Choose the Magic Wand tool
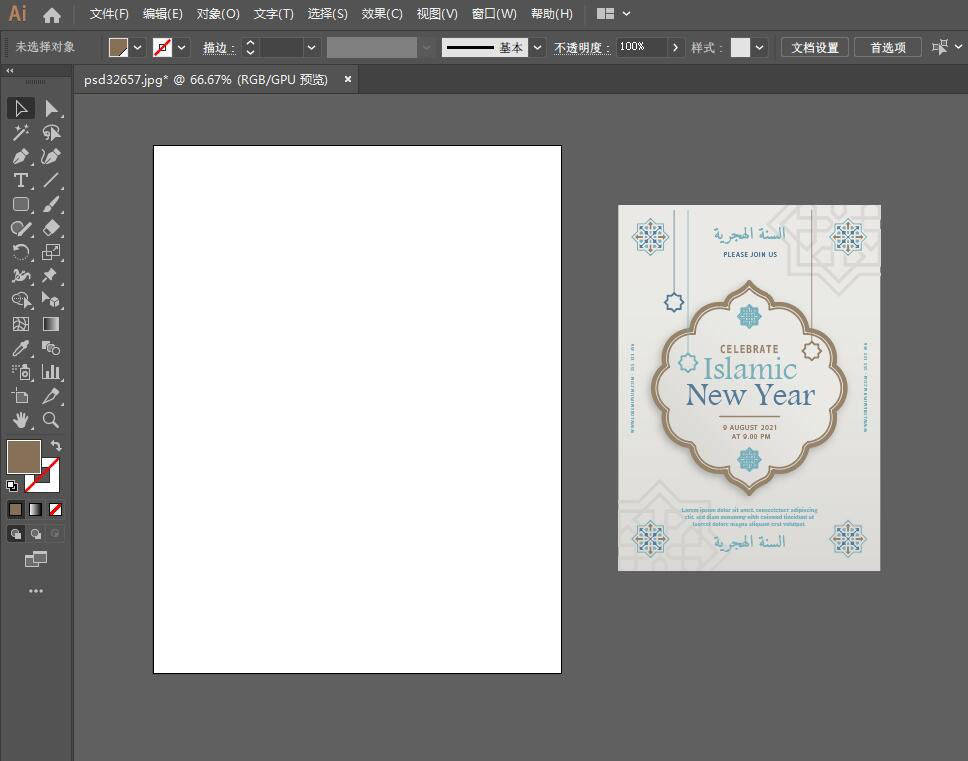Image resolution: width=968 pixels, height=761 pixels. (x=20, y=132)
